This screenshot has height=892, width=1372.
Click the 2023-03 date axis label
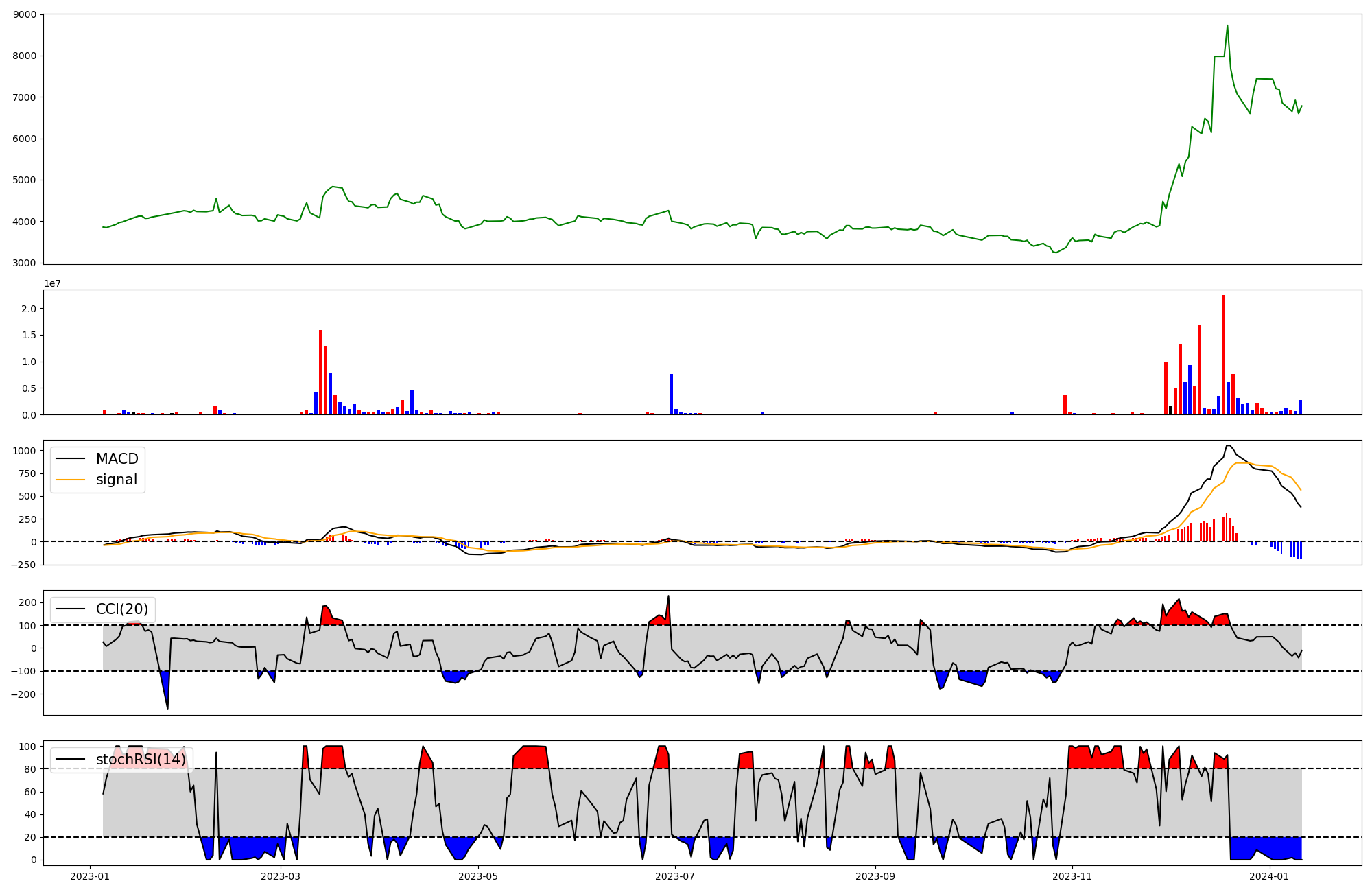pos(281,876)
